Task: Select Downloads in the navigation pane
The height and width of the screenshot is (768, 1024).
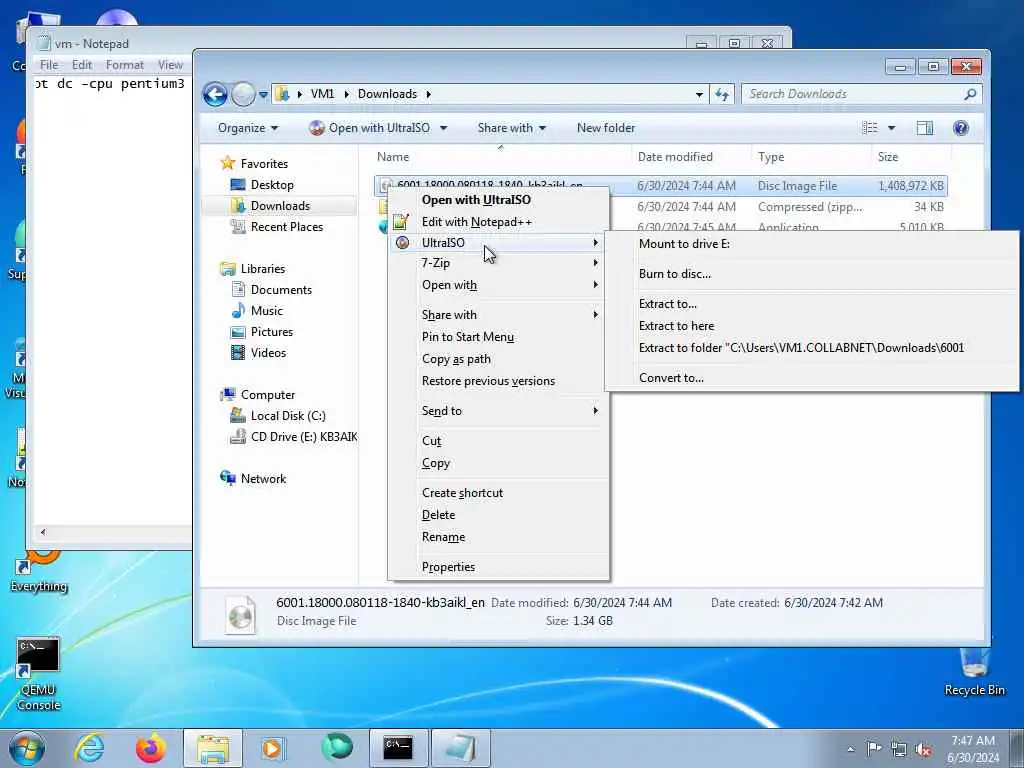Action: click(x=280, y=206)
